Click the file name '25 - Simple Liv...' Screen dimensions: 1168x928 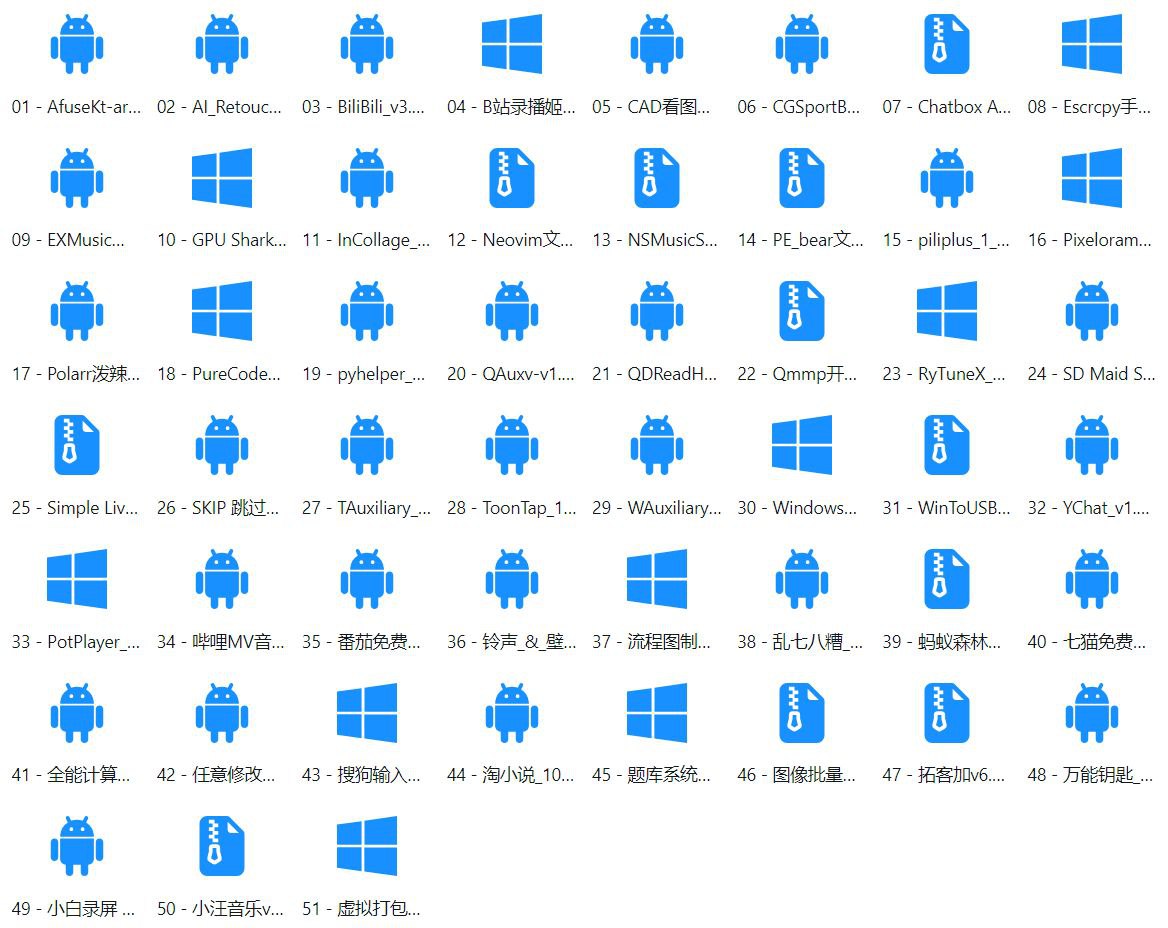click(x=75, y=508)
